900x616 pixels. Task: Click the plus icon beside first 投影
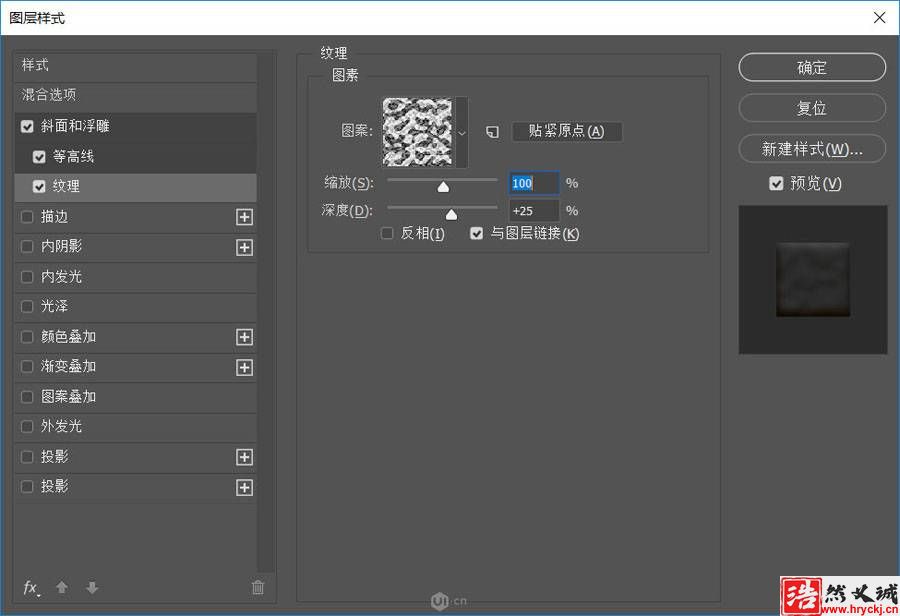pos(245,457)
